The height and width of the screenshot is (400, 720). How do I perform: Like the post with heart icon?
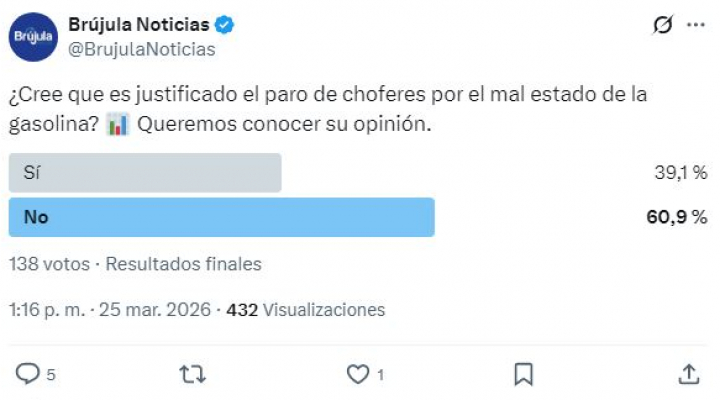point(358,374)
